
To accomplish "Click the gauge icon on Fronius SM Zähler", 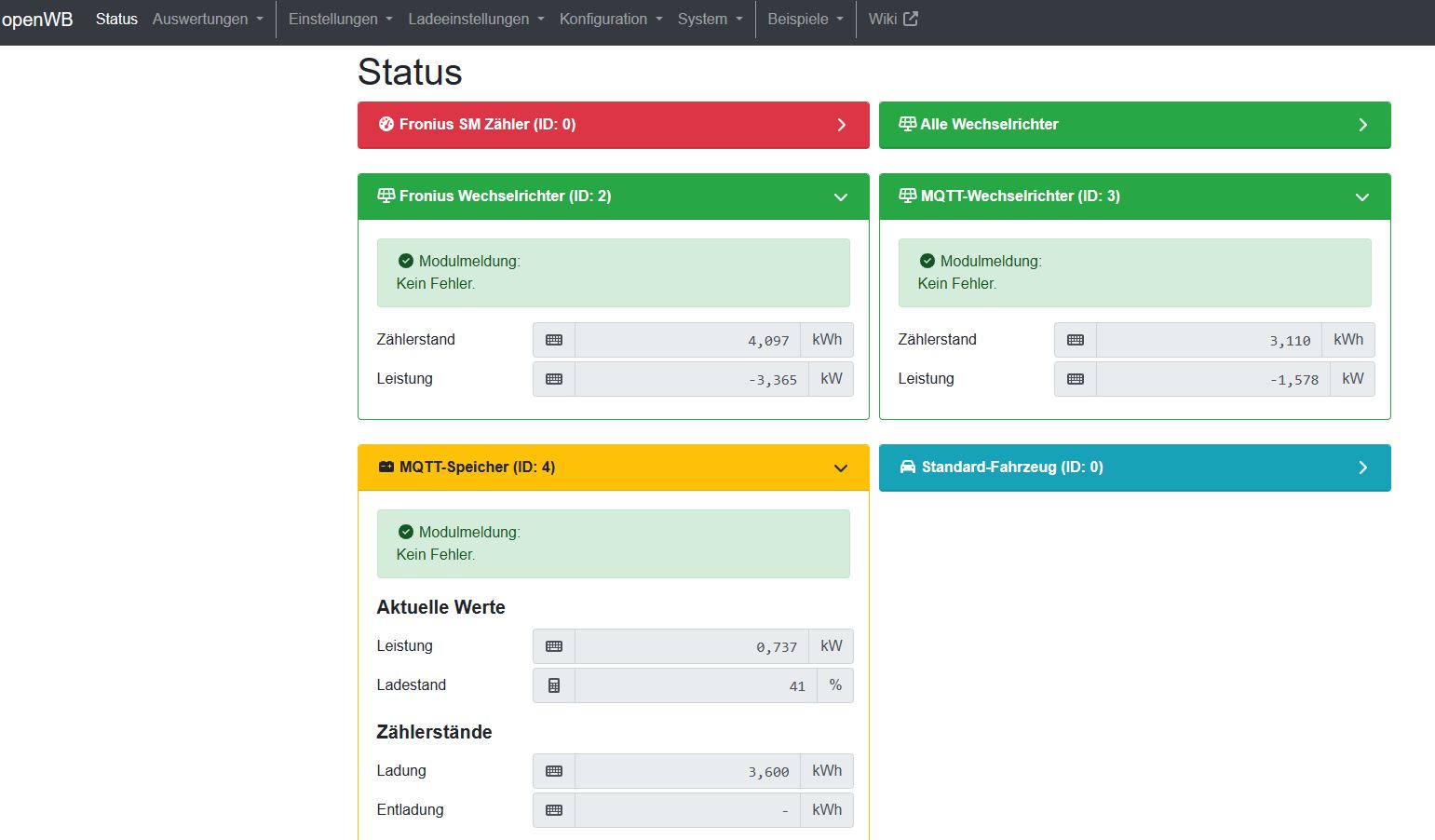I will tap(386, 124).
